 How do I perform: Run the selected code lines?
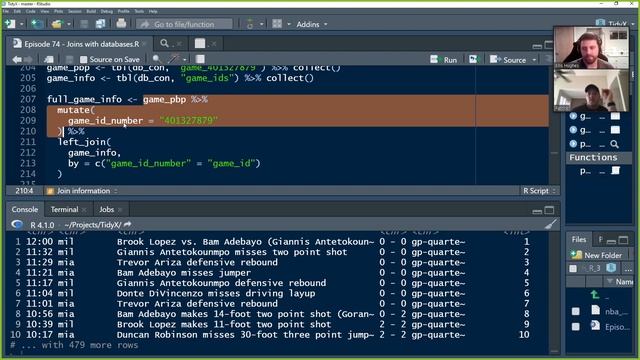click(444, 60)
